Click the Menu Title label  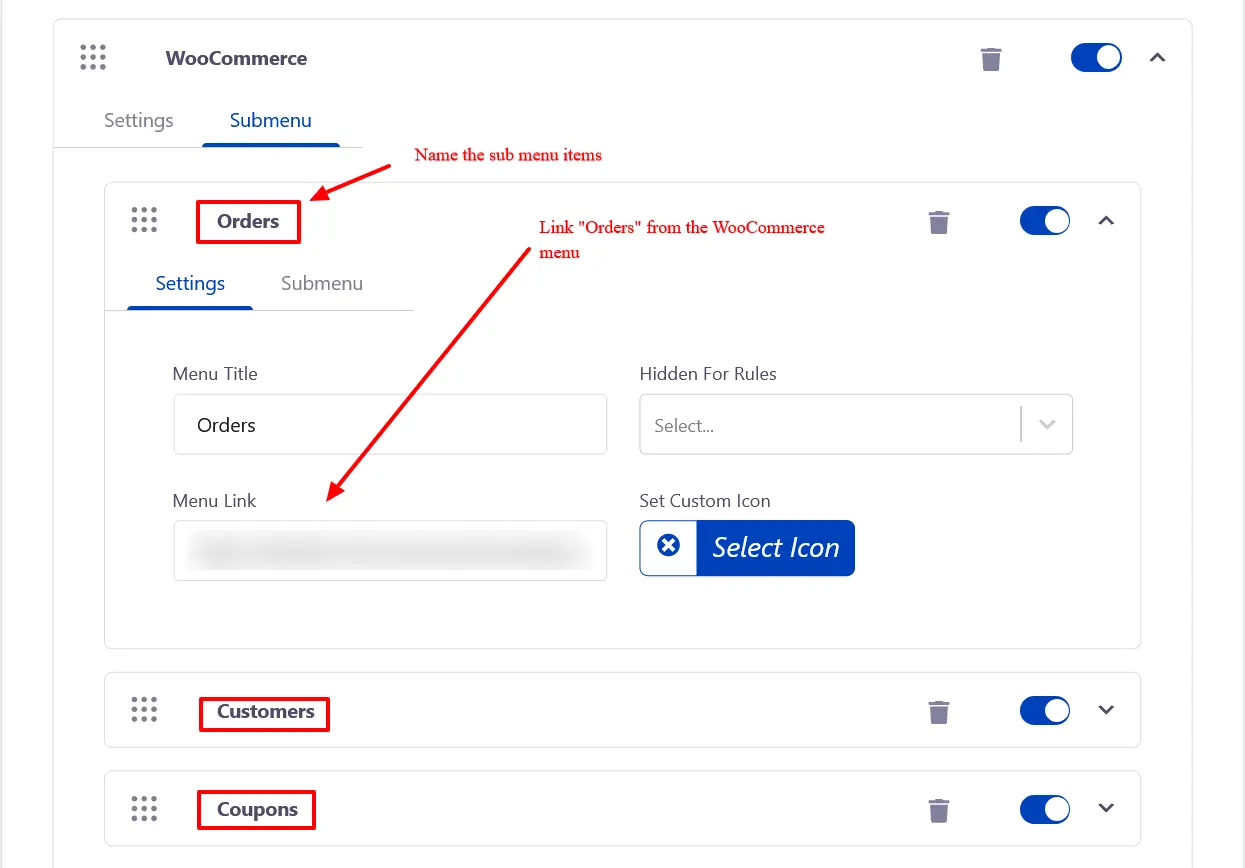[215, 374]
